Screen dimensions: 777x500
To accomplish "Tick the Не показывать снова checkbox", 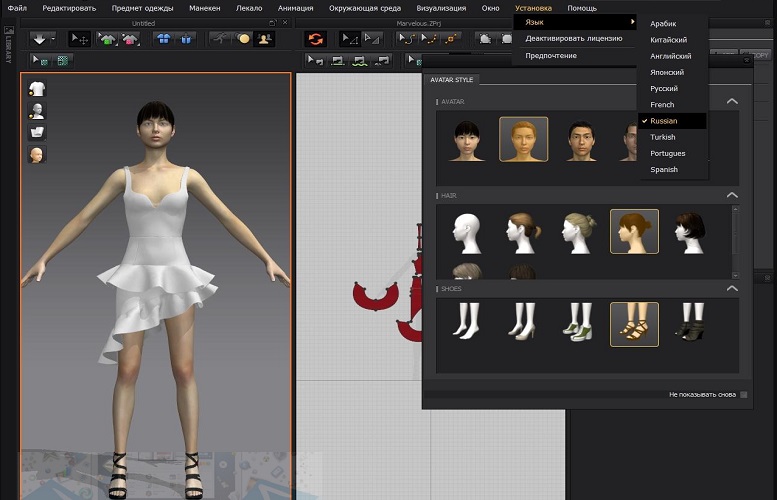I will coord(743,394).
